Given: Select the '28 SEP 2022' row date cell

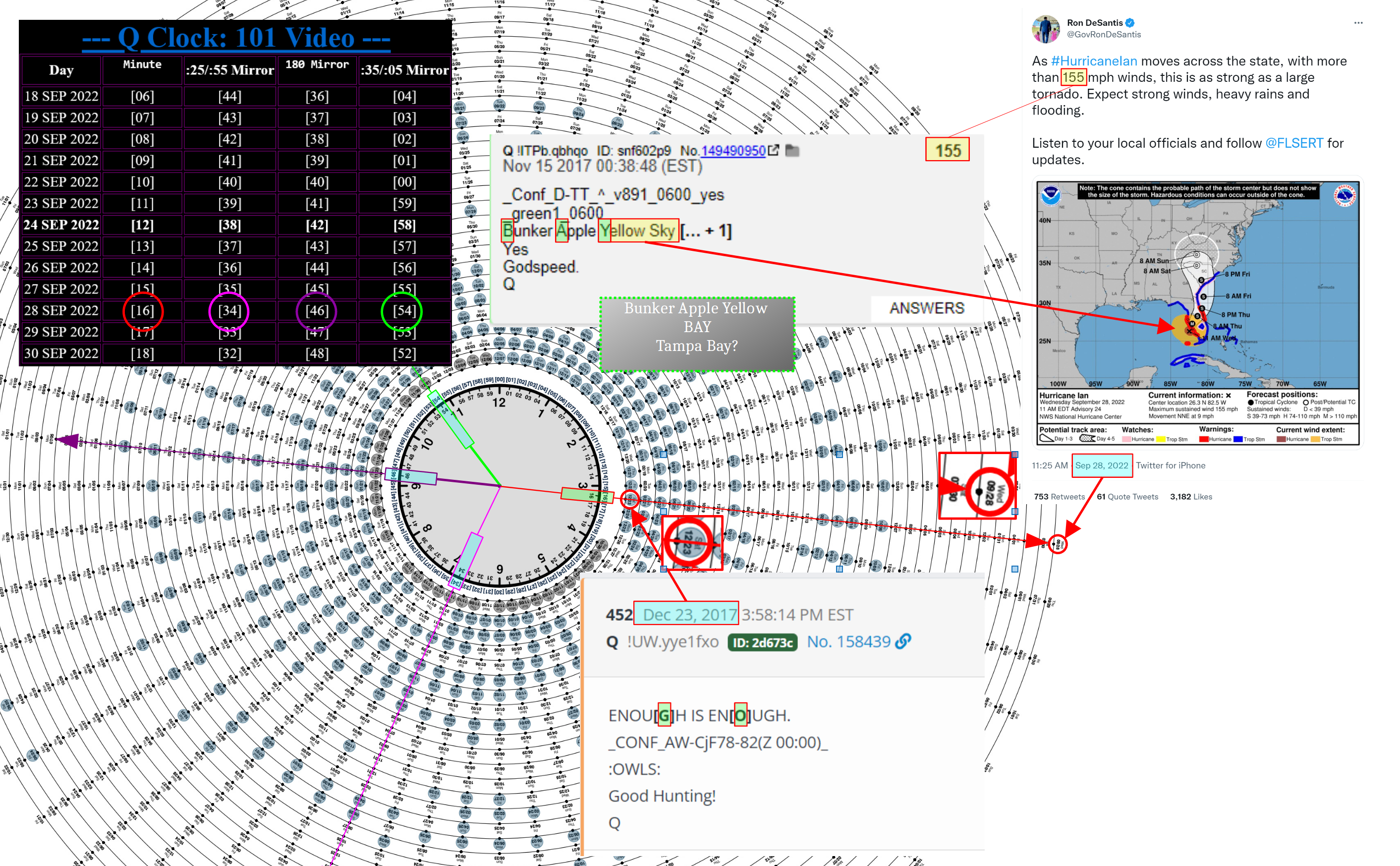Looking at the screenshot, I should click(61, 310).
